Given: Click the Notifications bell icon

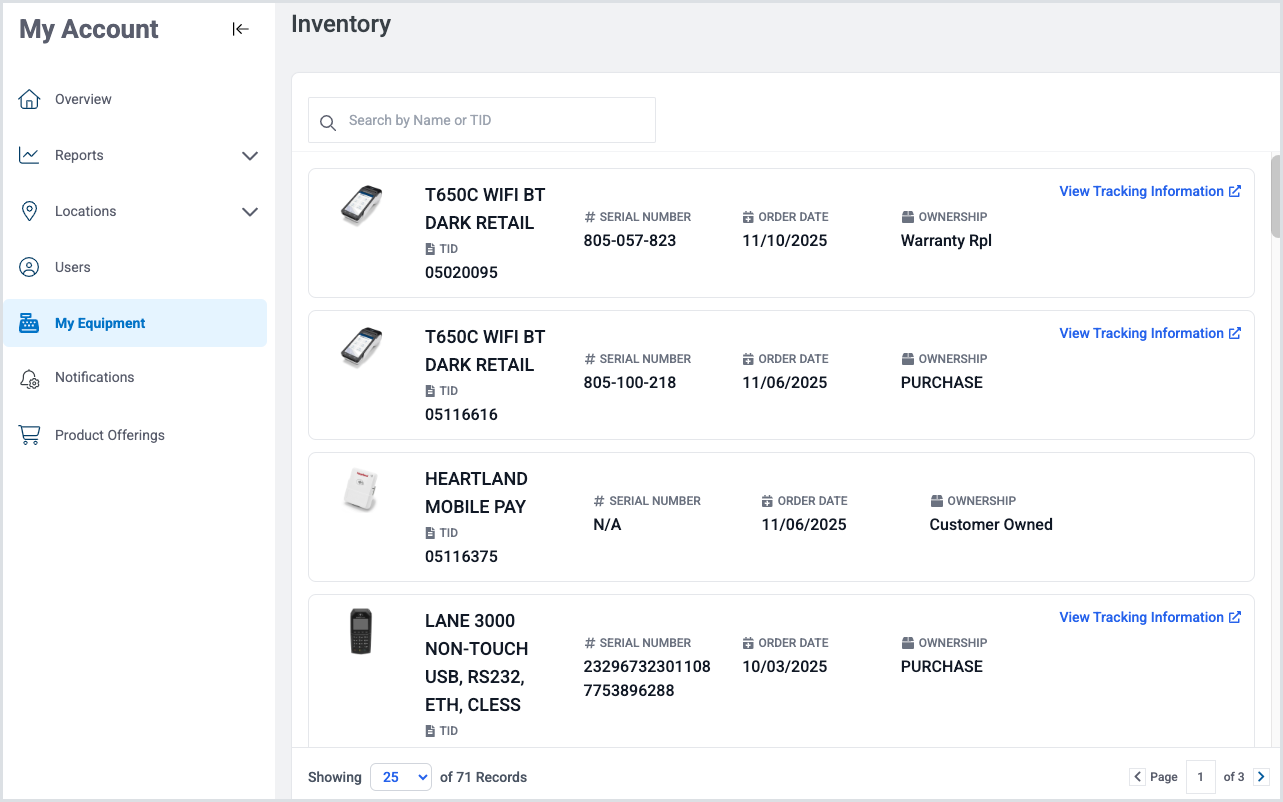Looking at the screenshot, I should tap(30, 379).
